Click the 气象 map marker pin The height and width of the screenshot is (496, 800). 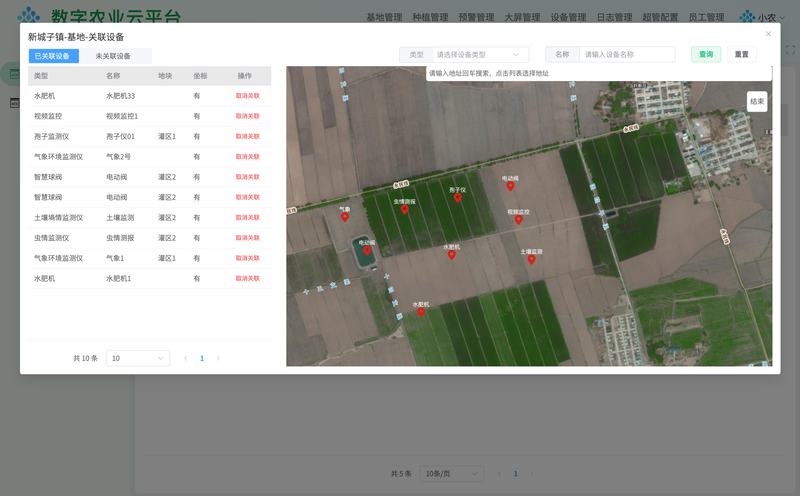coord(345,217)
